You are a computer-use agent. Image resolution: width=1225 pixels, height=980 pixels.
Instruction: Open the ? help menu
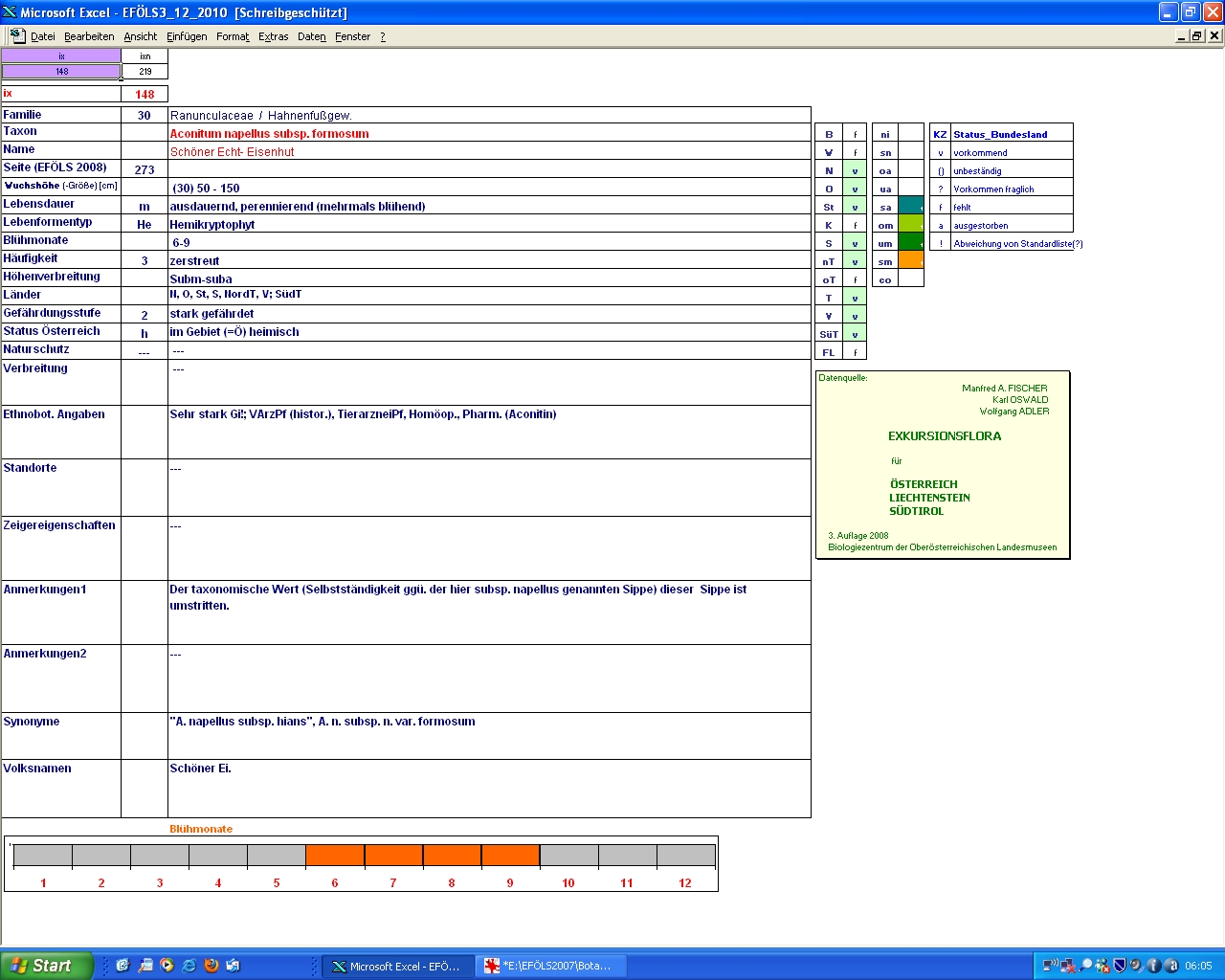(x=383, y=36)
